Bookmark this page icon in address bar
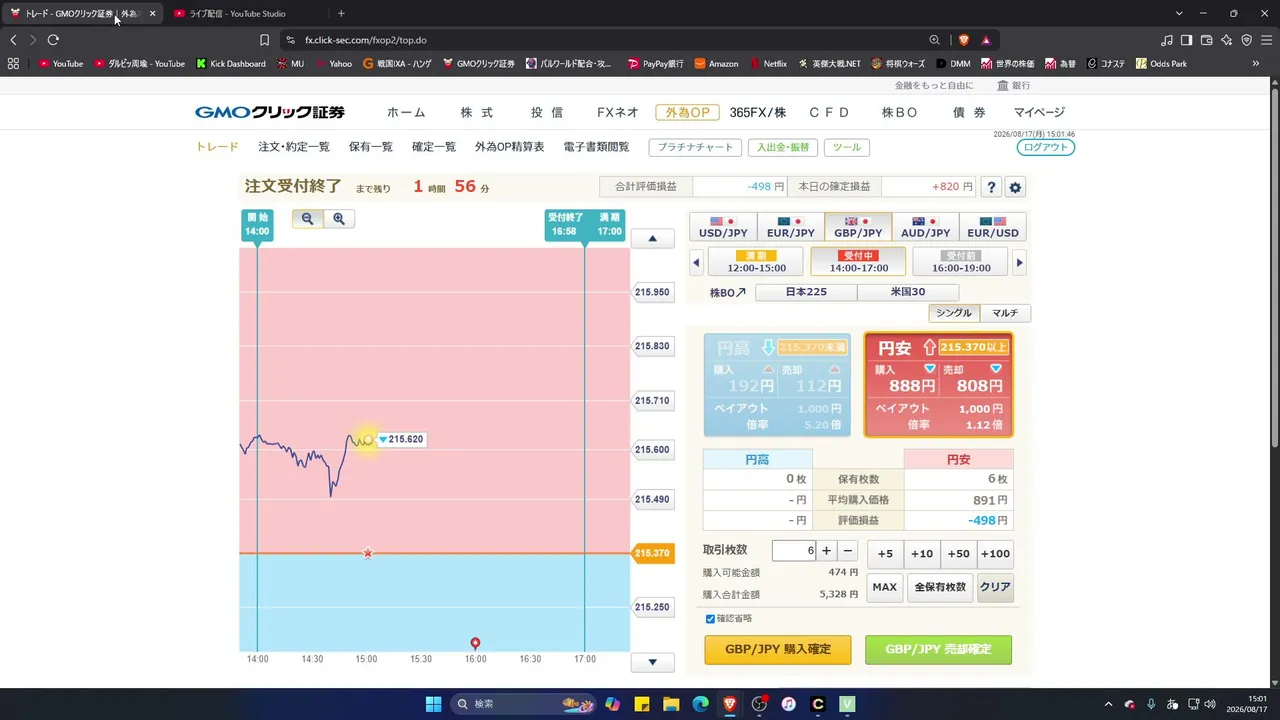 [x=264, y=40]
